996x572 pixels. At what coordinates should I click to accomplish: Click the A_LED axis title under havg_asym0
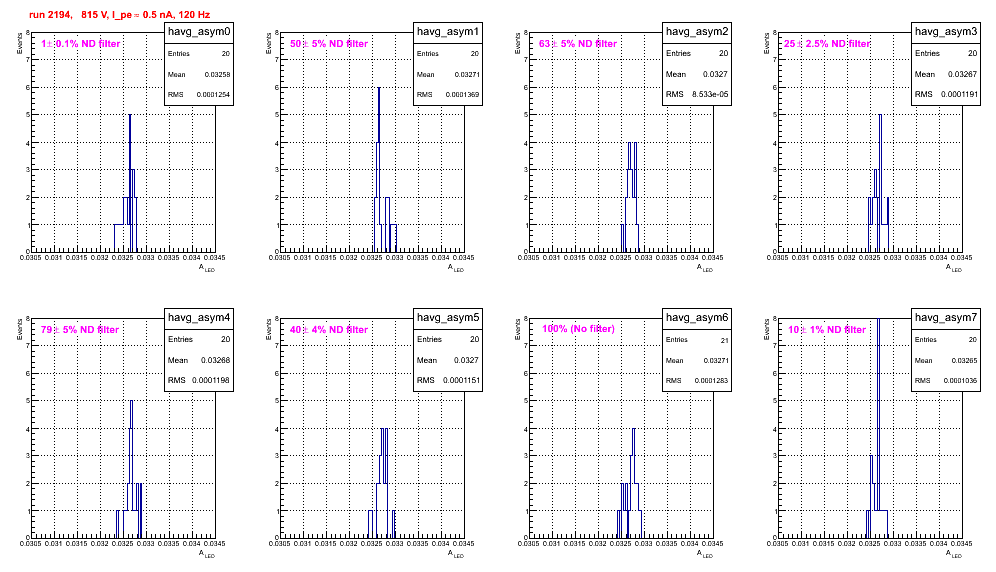207,269
